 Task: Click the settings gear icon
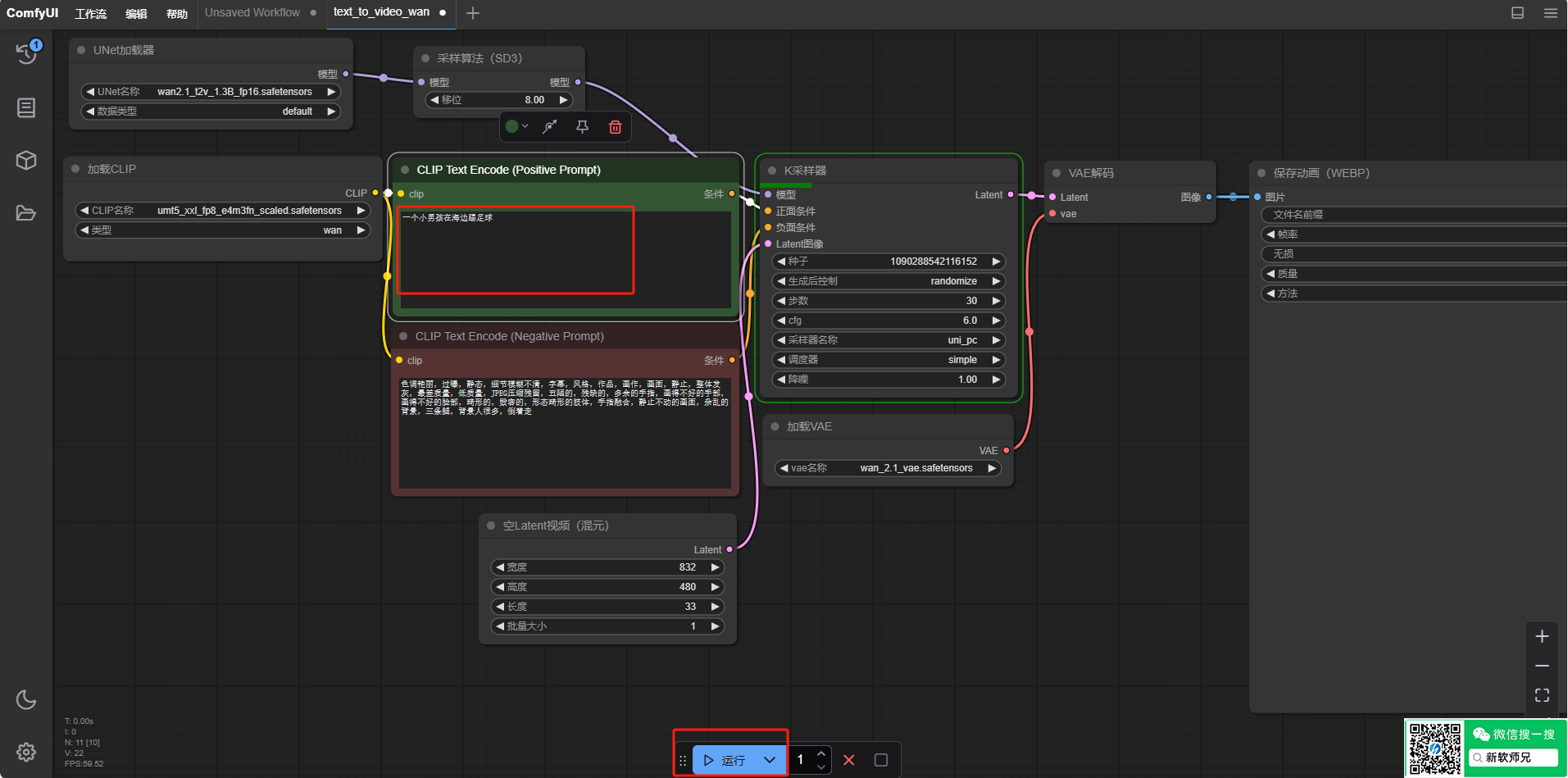(26, 752)
